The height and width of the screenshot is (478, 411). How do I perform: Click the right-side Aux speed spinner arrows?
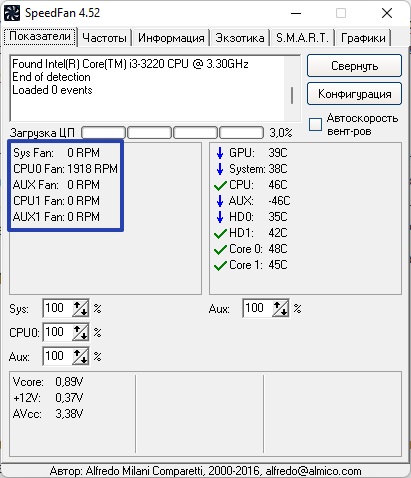coord(280,308)
